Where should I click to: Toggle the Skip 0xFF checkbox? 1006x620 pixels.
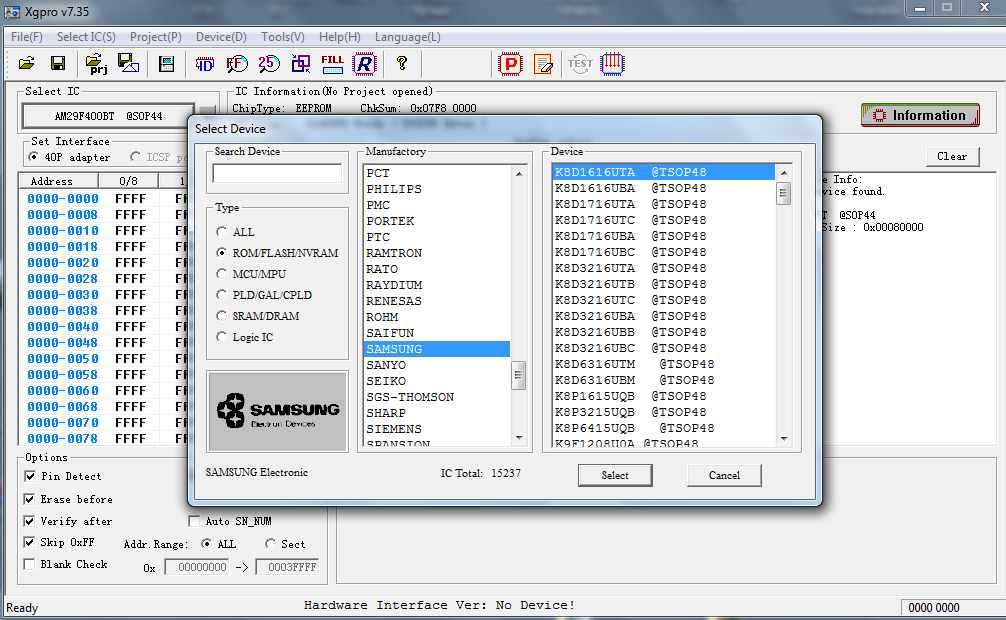30,542
